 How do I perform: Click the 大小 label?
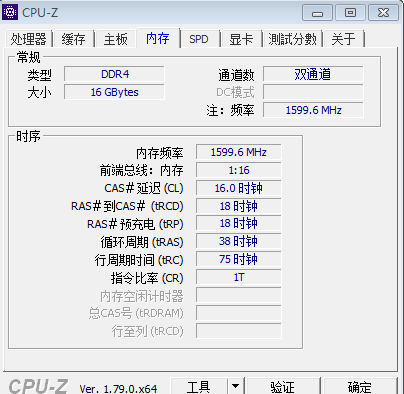[39, 92]
